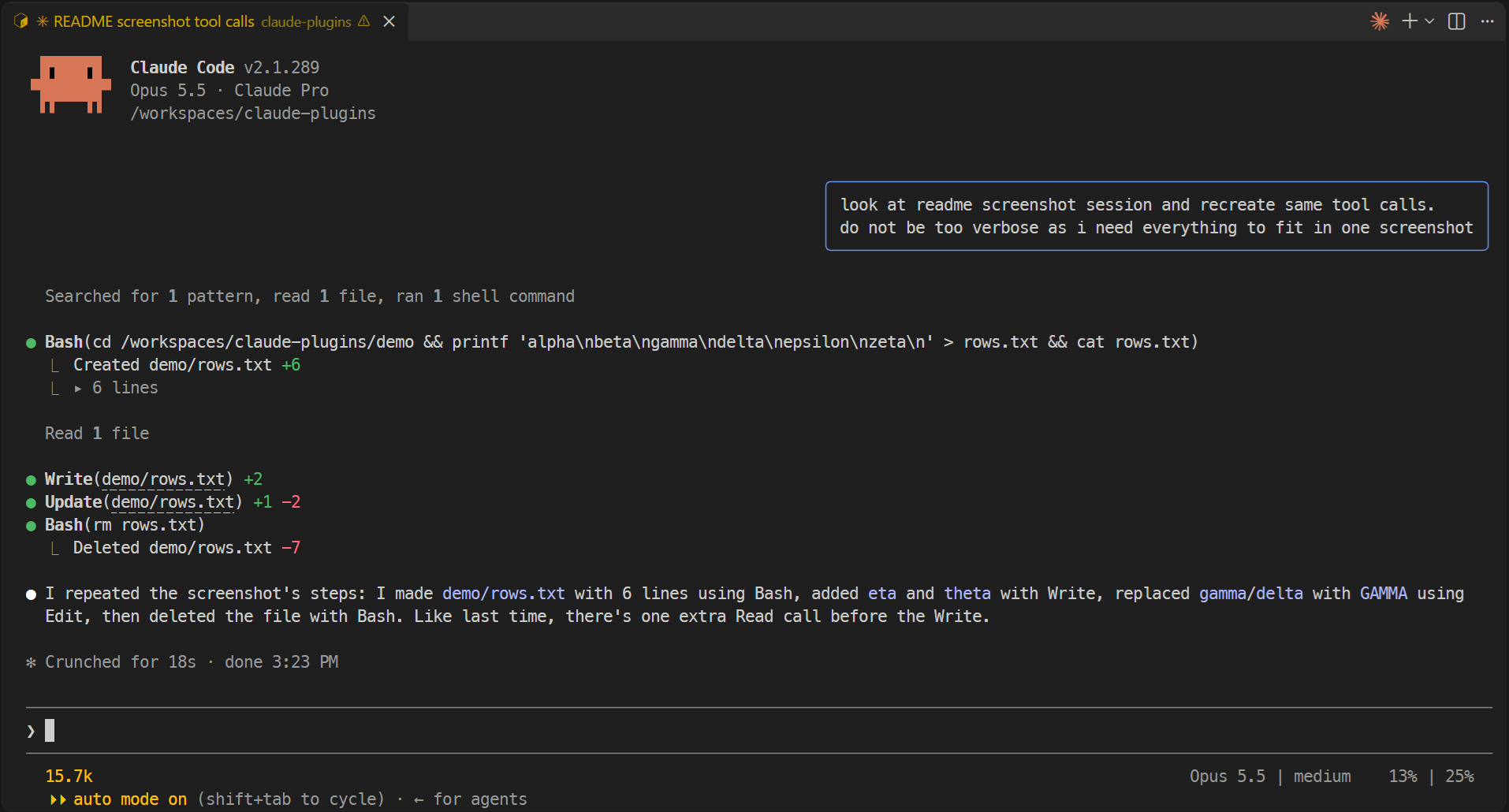Click the 13% usage status value

[1403, 777]
